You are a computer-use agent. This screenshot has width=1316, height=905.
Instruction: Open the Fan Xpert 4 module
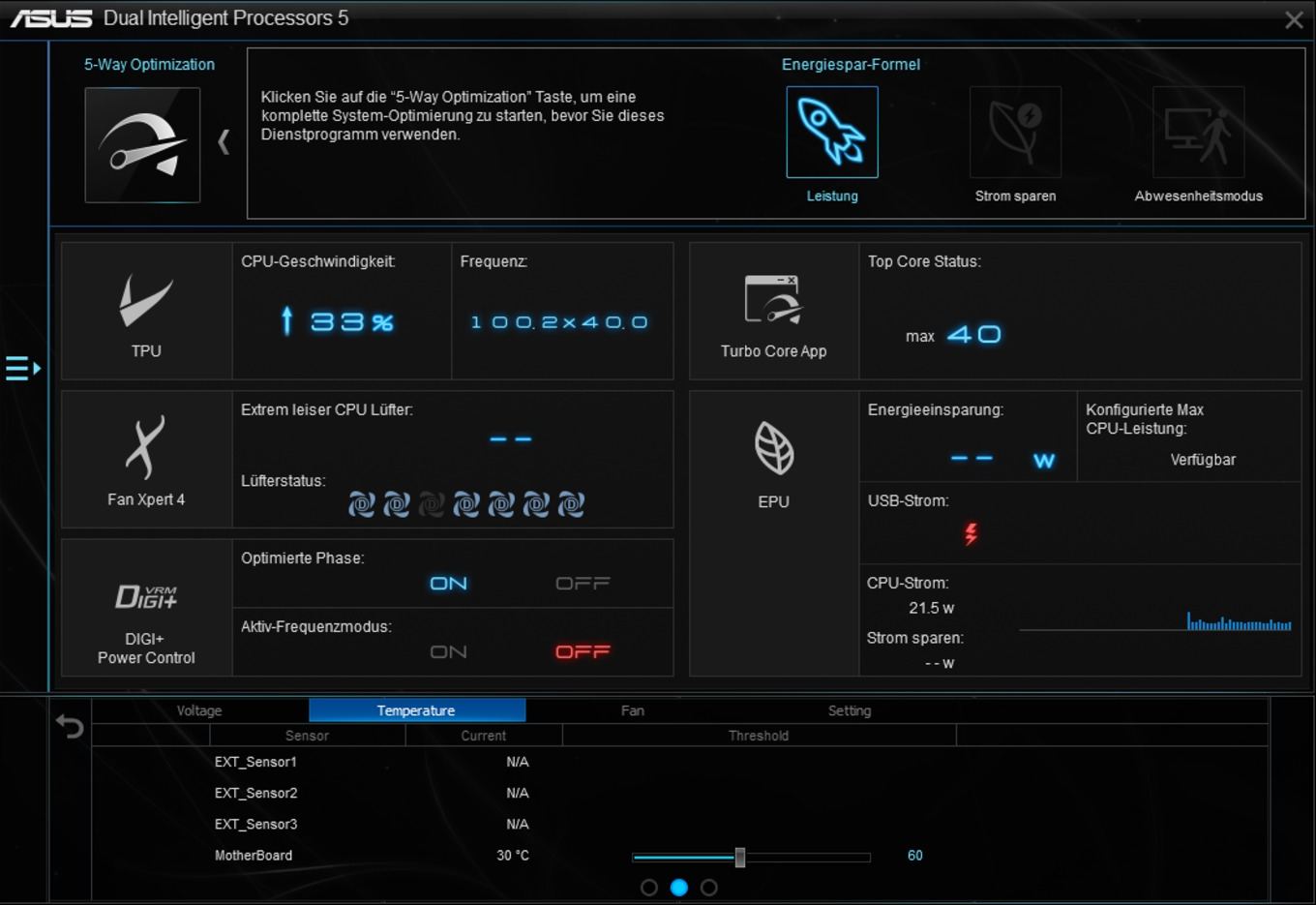click(x=146, y=460)
